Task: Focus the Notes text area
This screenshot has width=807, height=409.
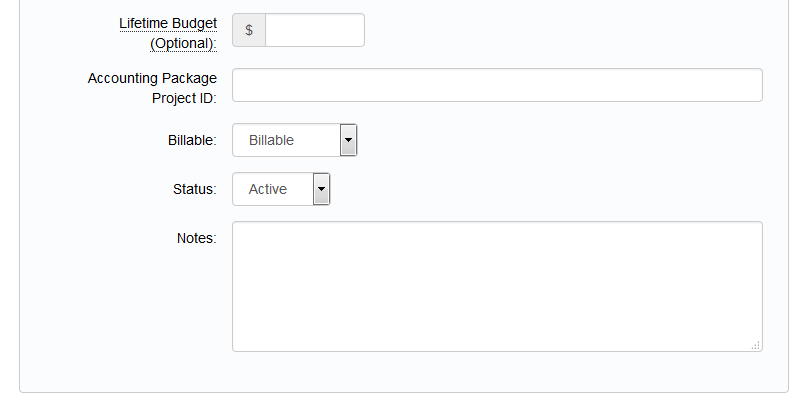Action: [x=497, y=287]
